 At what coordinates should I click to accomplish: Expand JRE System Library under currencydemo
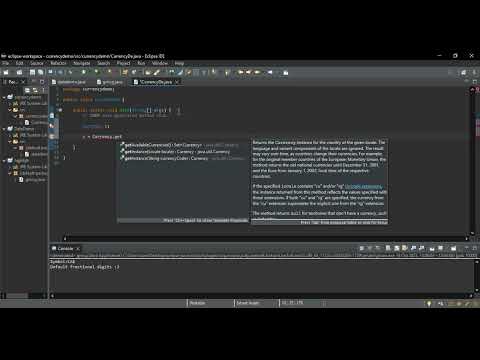10,104
